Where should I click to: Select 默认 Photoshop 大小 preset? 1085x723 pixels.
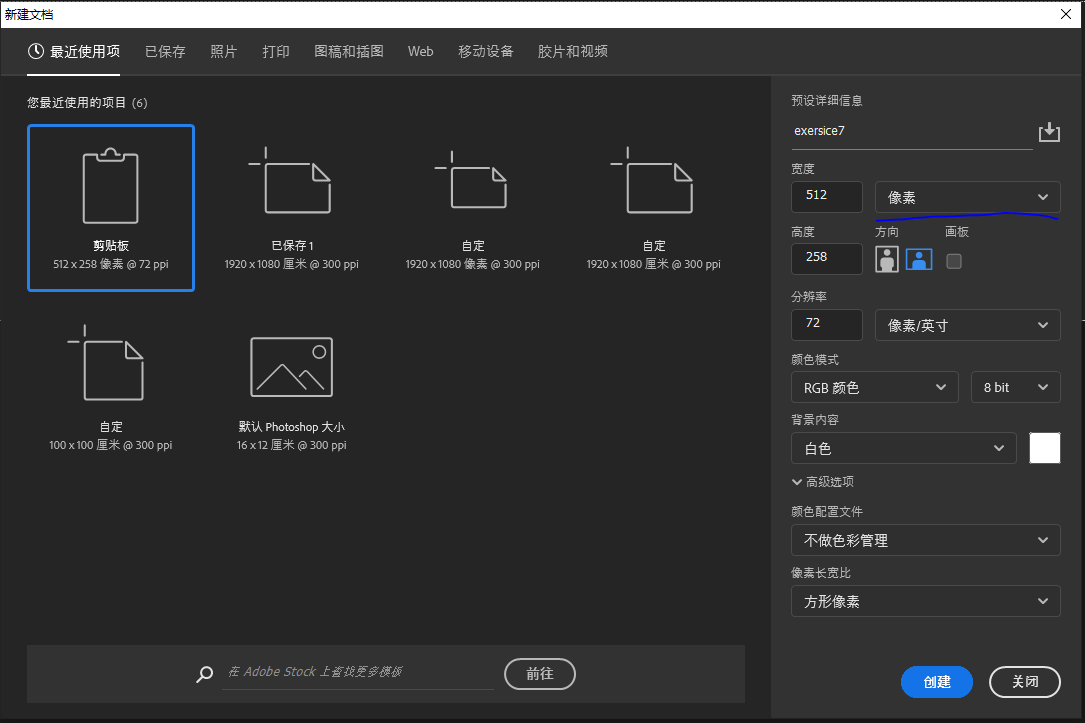tap(291, 389)
